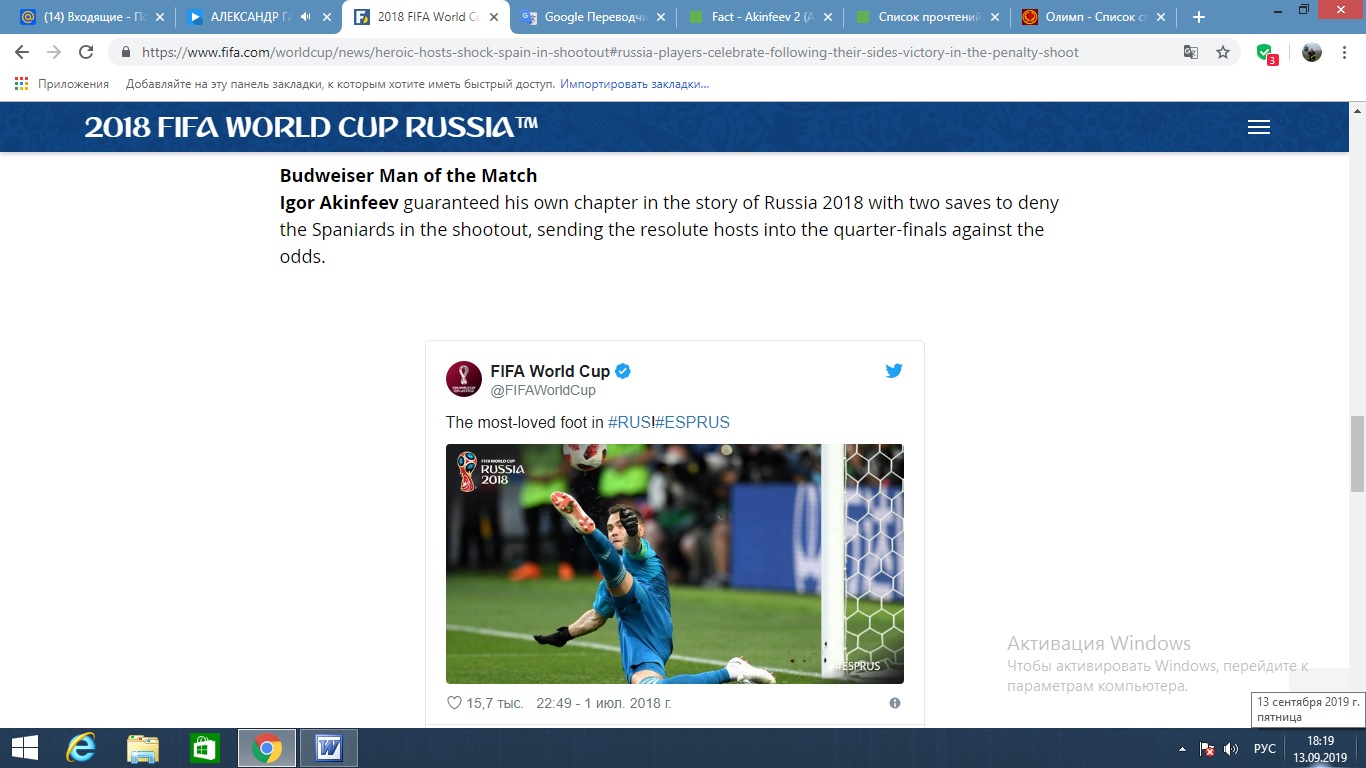Click the #ESPRUS hashtag link
Image resolution: width=1366 pixels, height=768 pixels.
tap(693, 422)
